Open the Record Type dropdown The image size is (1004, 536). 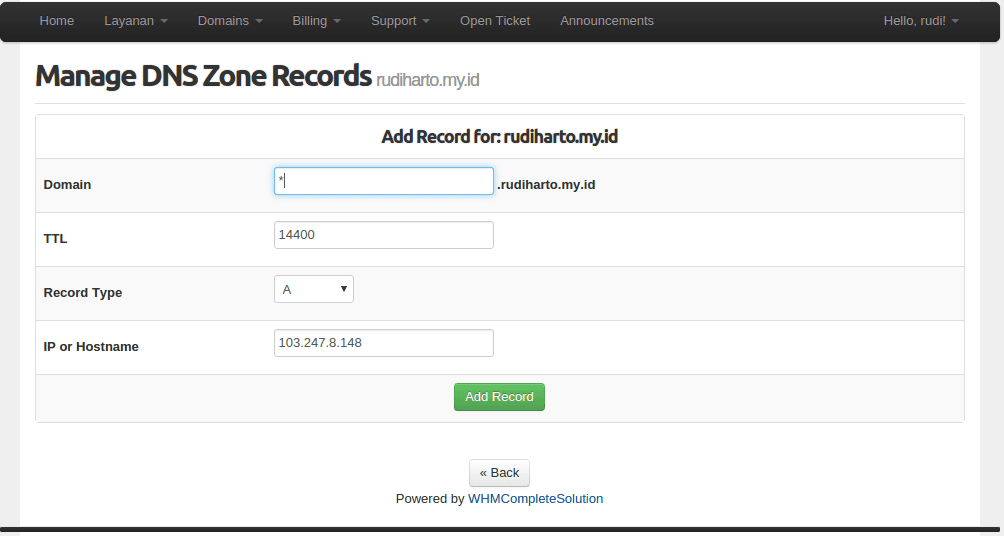pyautogui.click(x=314, y=289)
